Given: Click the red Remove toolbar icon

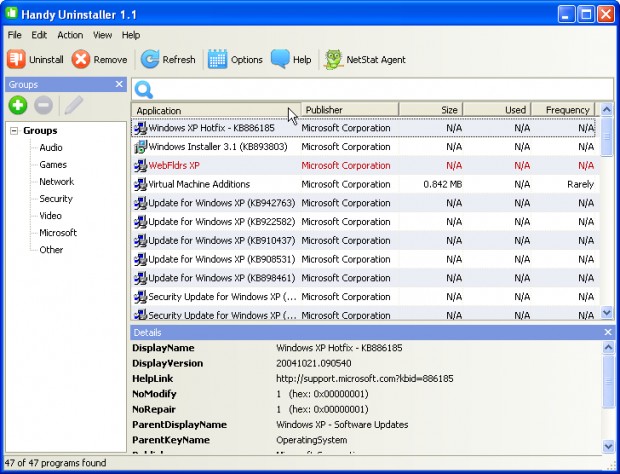Looking at the screenshot, I should click(81, 59).
